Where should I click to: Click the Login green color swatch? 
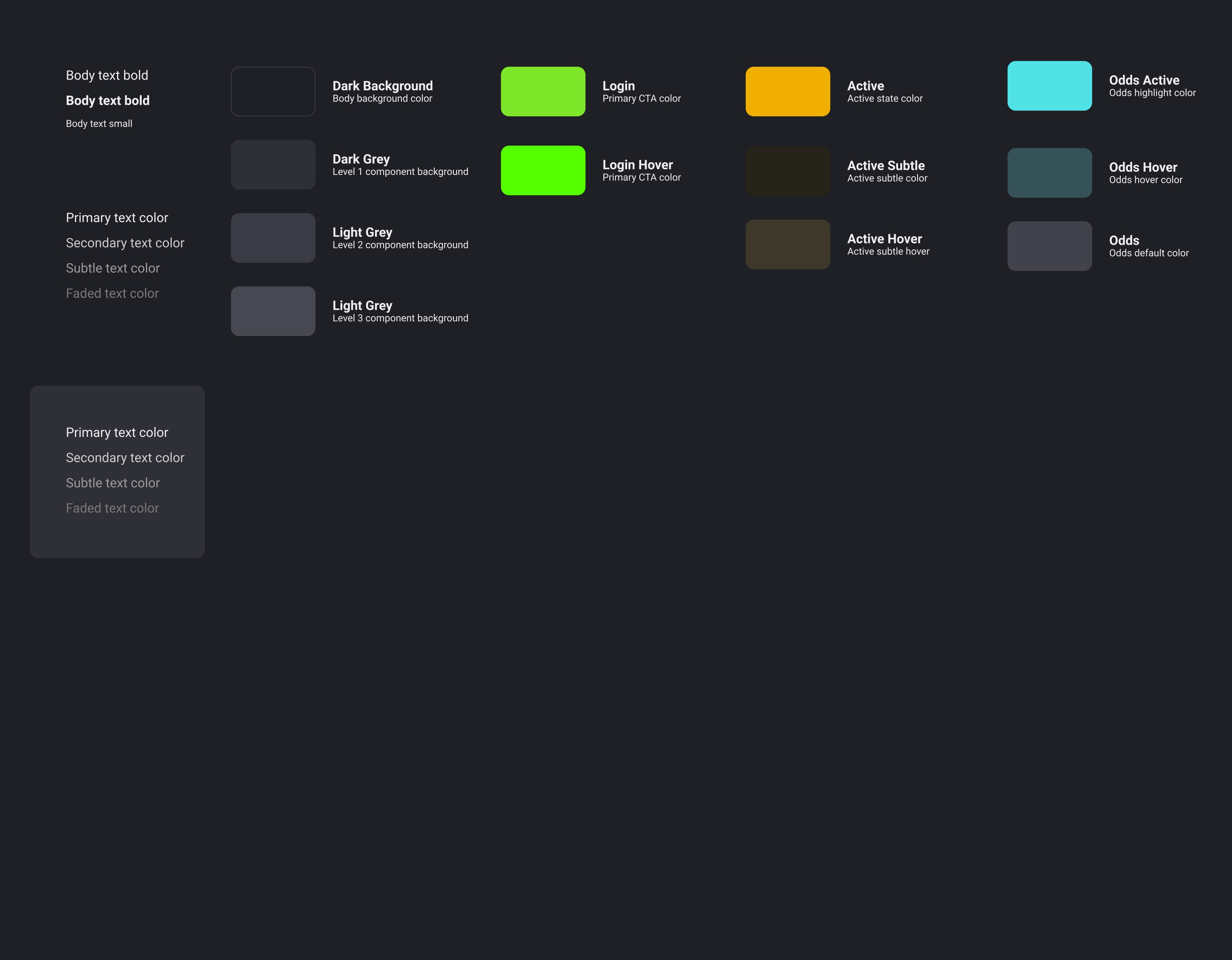coord(543,91)
